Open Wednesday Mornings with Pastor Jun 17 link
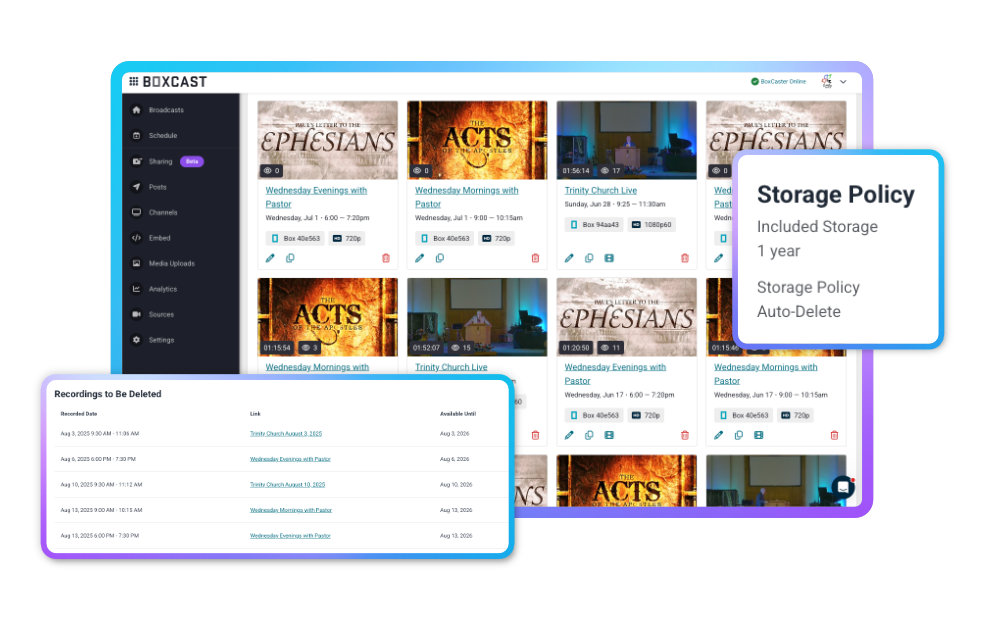Screen dimensions: 984x620 tap(766, 374)
